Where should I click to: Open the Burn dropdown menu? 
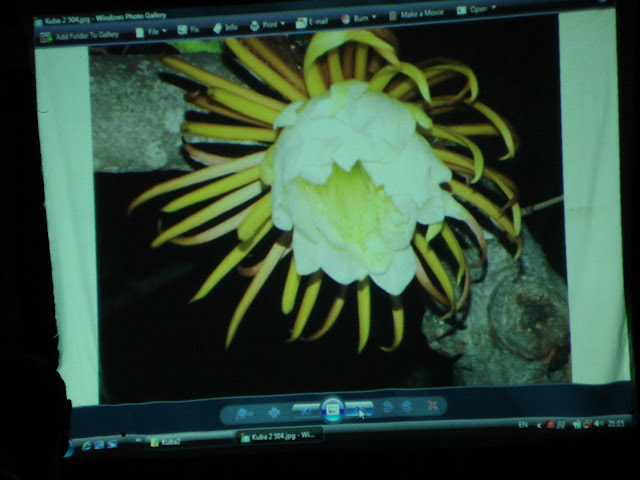tap(358, 18)
